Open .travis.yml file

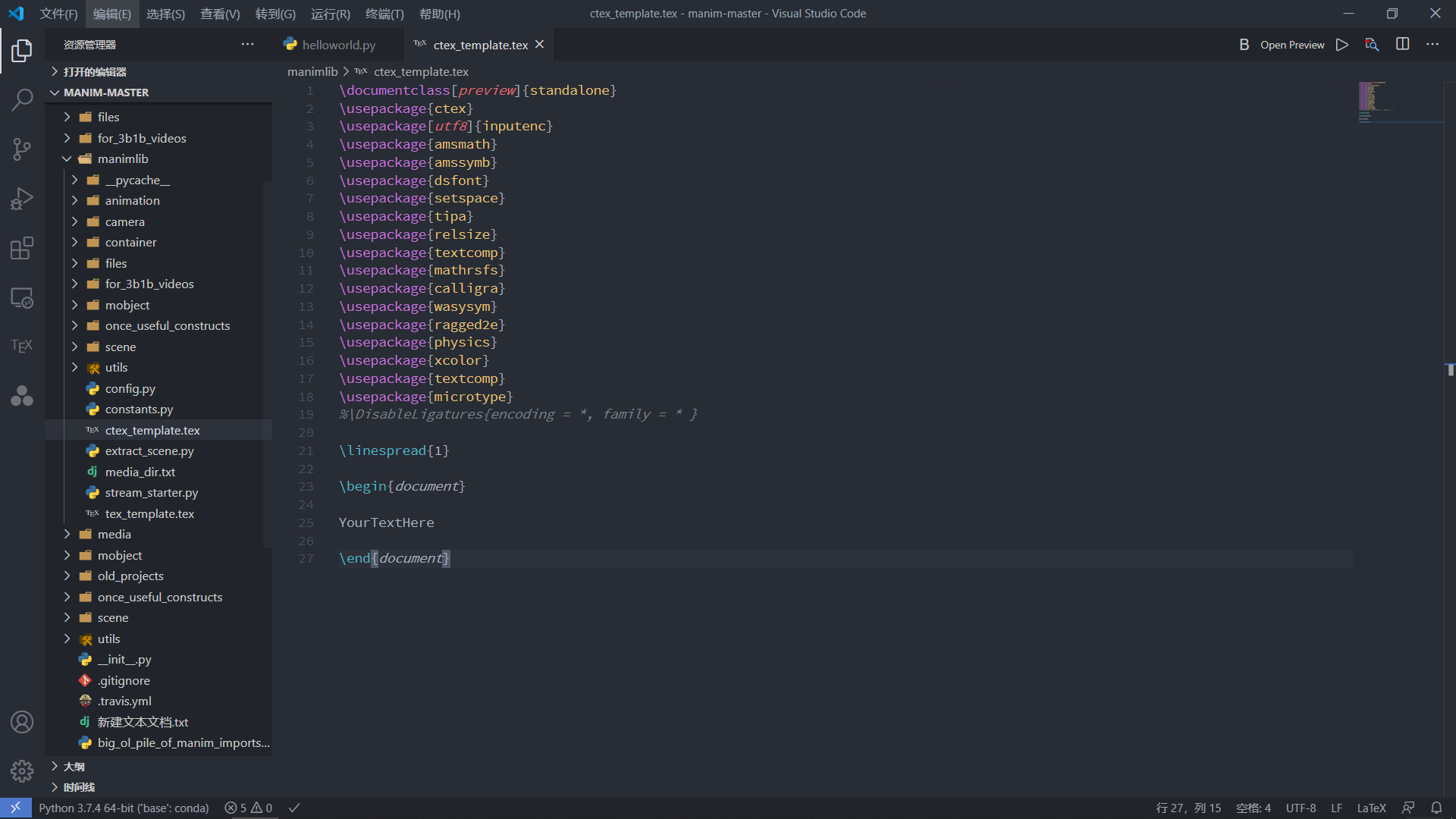159,701
